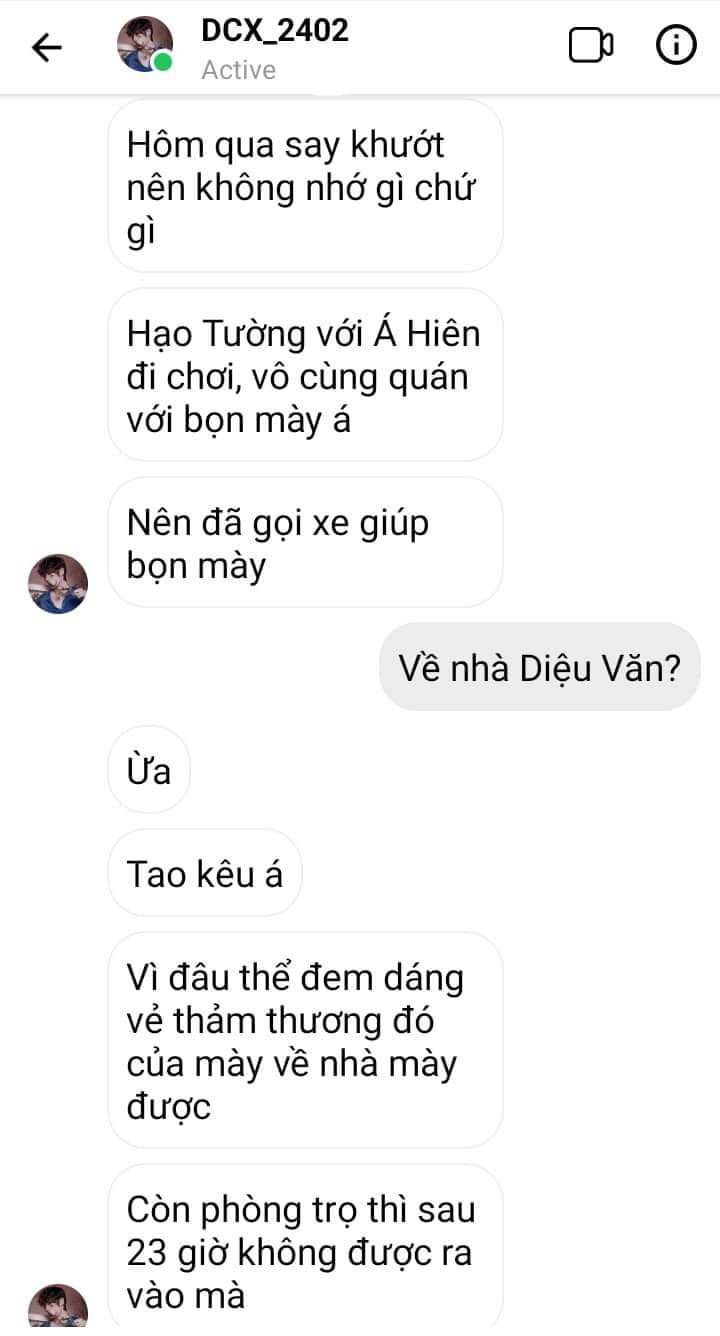Select the "Tao kêu á" message bubble
This screenshot has height=1336, width=720.
click(205, 873)
